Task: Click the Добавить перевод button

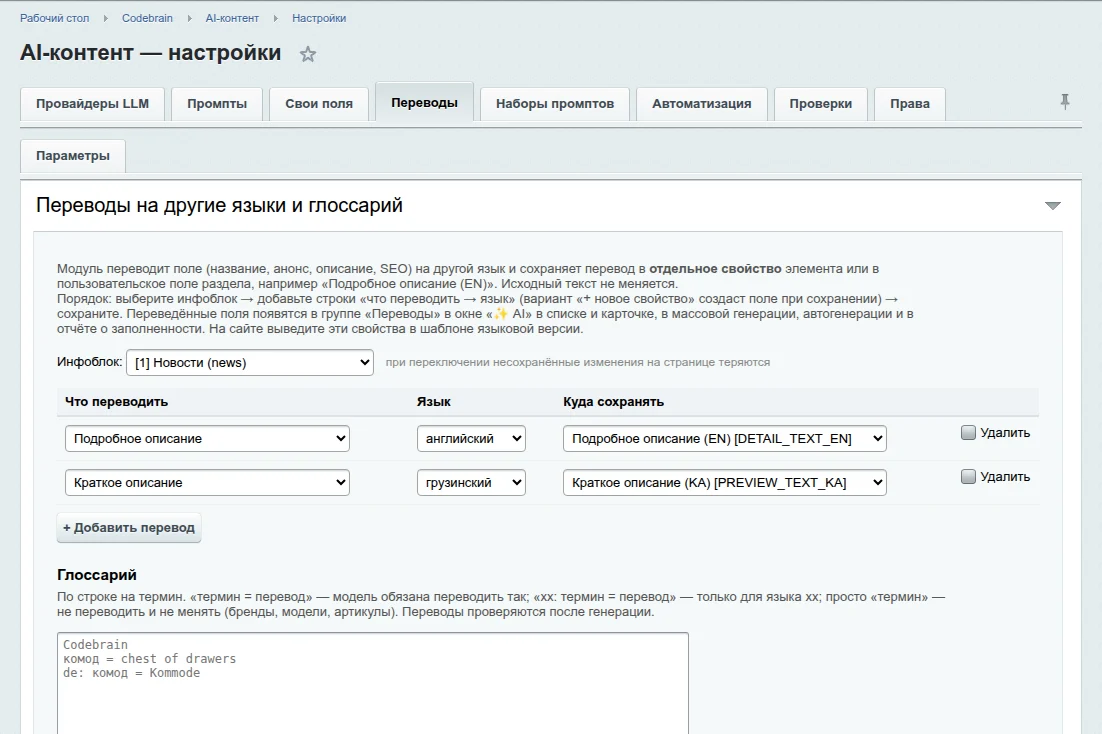Action: pos(129,528)
